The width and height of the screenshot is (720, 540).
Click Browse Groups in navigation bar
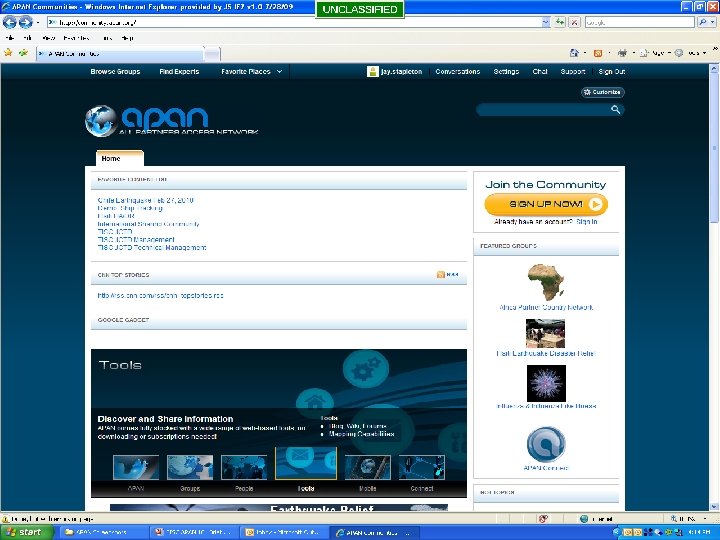tap(115, 71)
